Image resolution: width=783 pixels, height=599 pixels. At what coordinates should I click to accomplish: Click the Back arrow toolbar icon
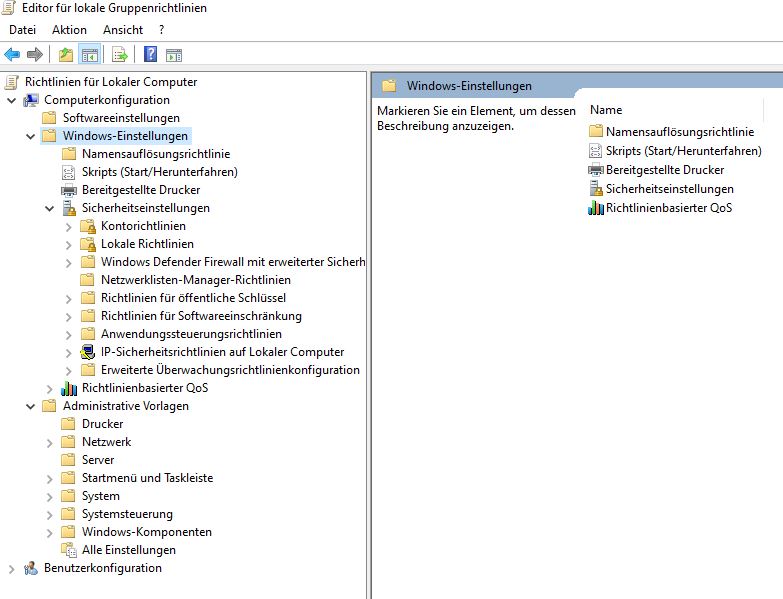click(12, 54)
